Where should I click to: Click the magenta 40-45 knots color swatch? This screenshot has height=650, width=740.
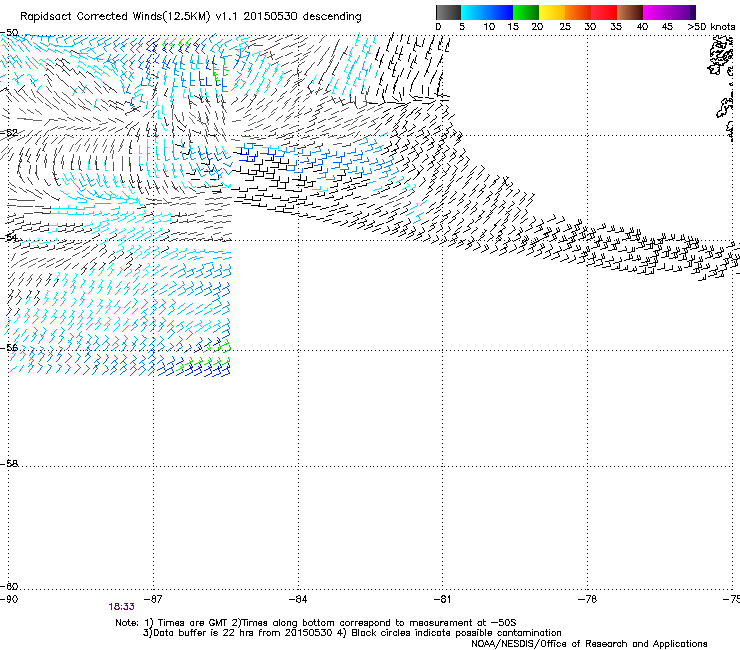[x=656, y=12]
